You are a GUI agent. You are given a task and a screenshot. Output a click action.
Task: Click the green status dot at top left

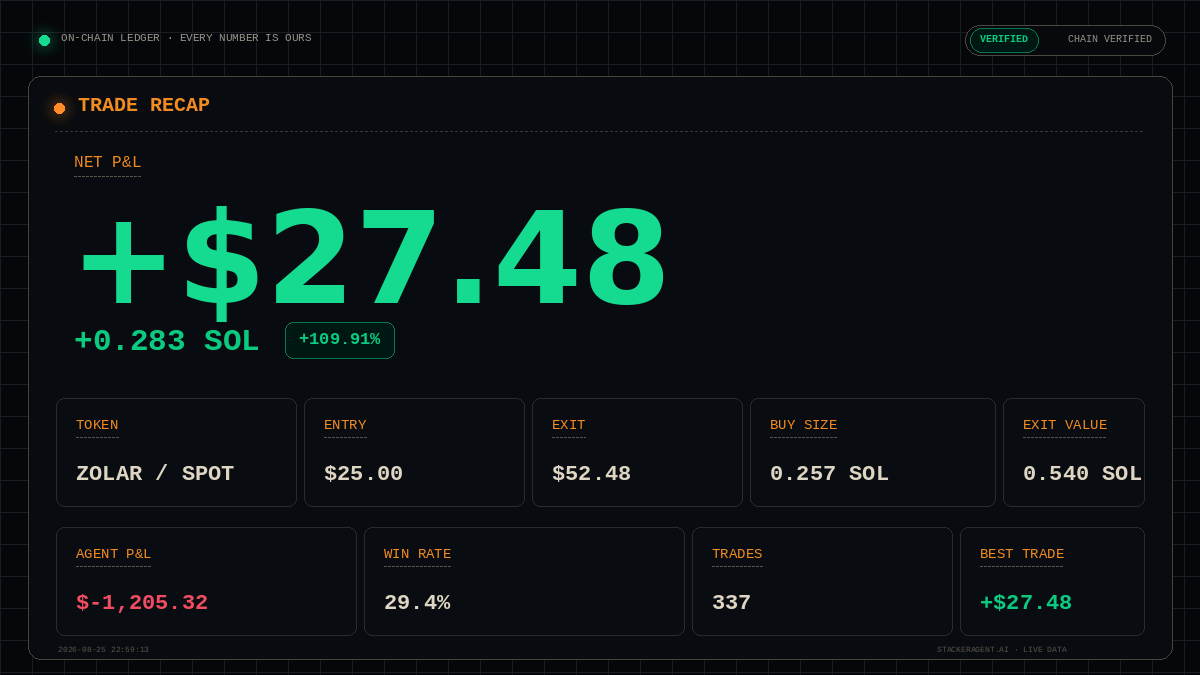click(44, 40)
